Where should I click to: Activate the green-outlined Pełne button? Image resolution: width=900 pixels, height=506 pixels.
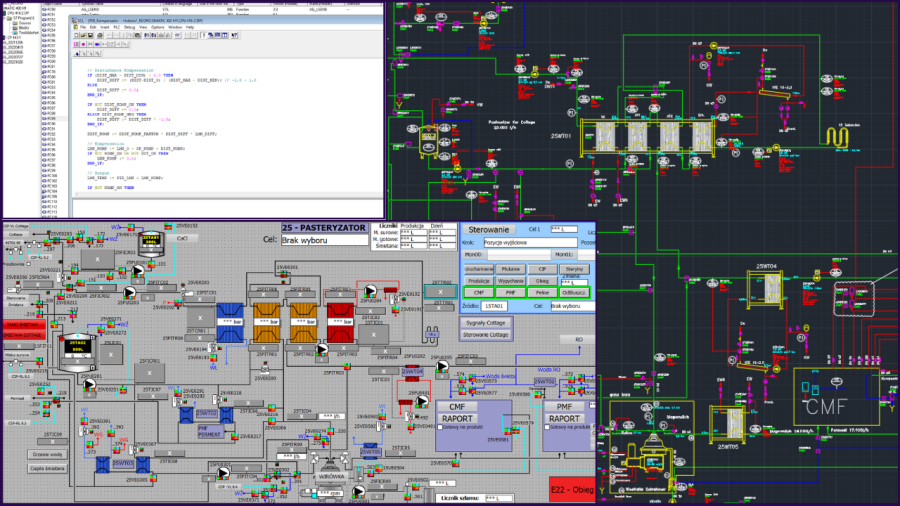[x=541, y=292]
